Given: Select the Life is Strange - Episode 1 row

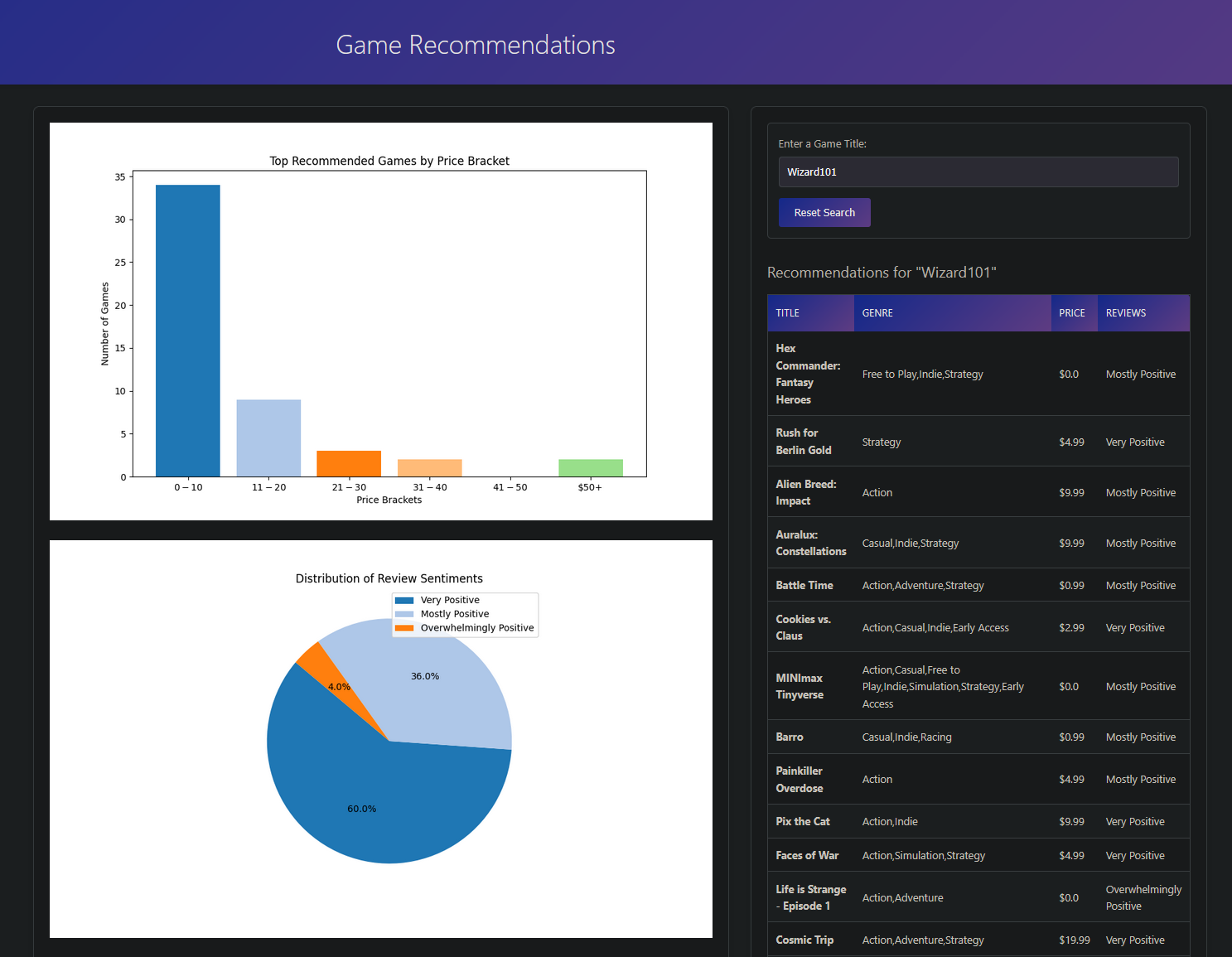Looking at the screenshot, I should pyautogui.click(x=978, y=897).
